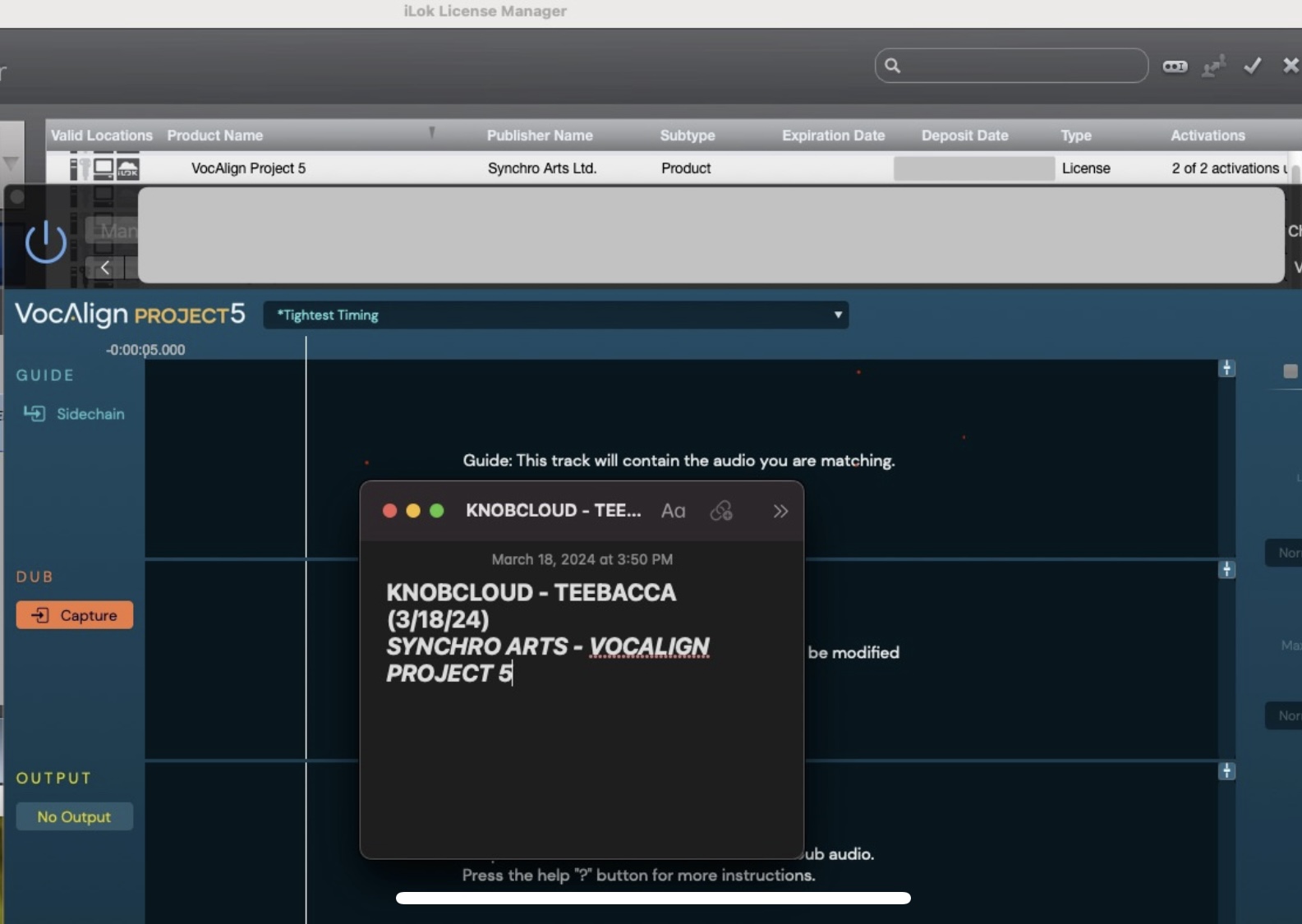Click the Synchro Arts Ltd. publisher cell

pyautogui.click(x=542, y=168)
